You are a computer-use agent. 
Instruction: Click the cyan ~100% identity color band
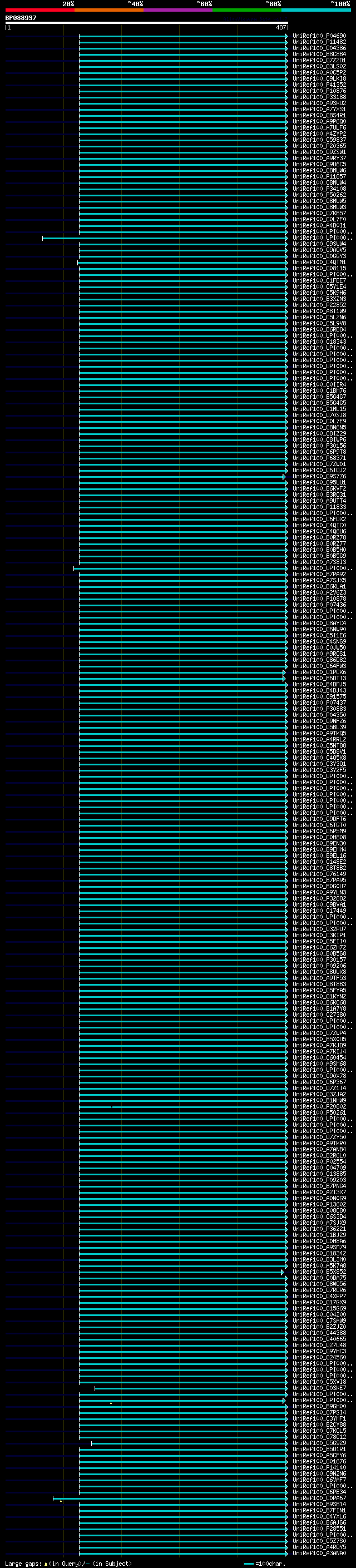pyautogui.click(x=316, y=10)
